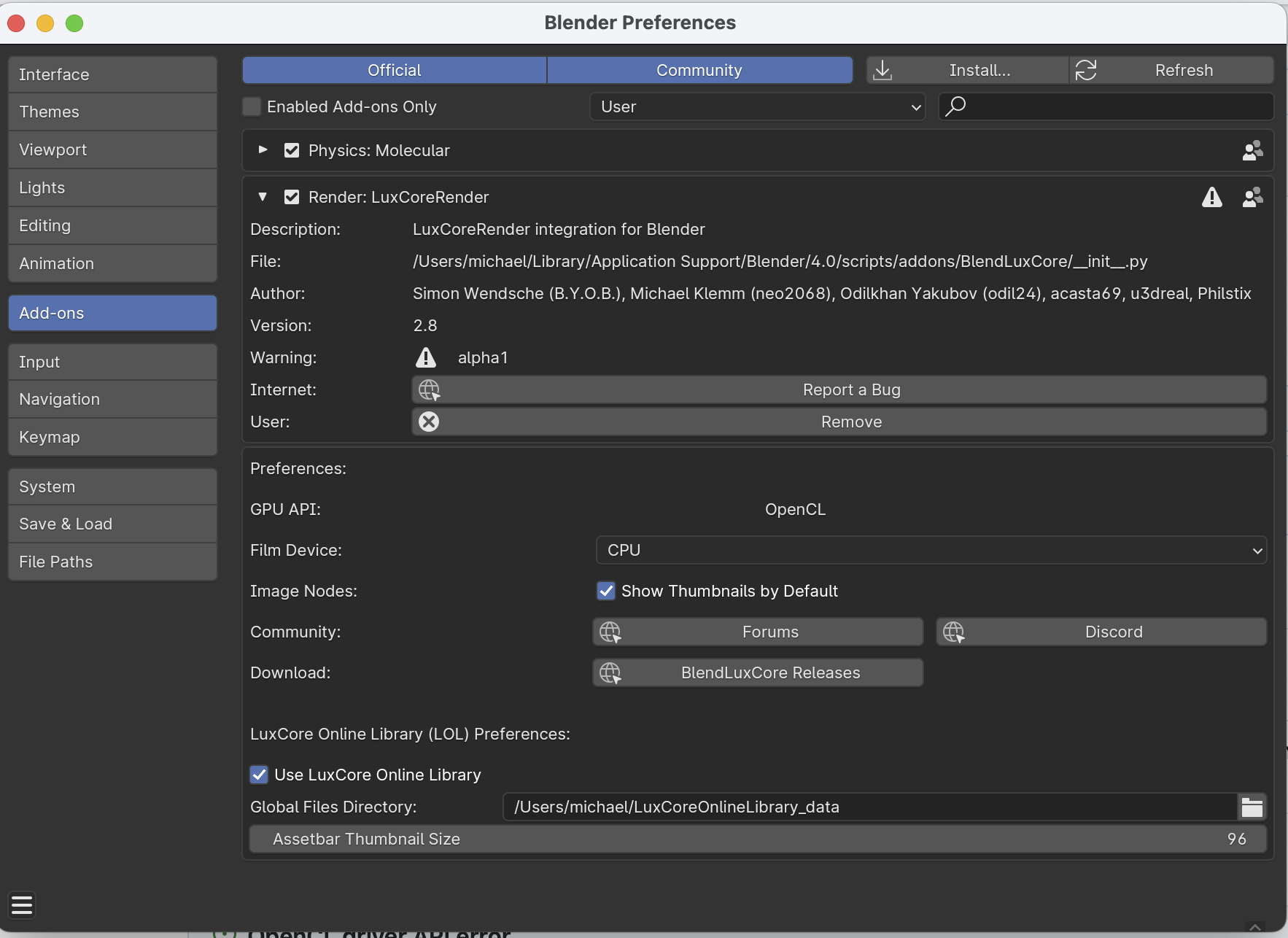Go to Navigation preferences

[x=112, y=399]
